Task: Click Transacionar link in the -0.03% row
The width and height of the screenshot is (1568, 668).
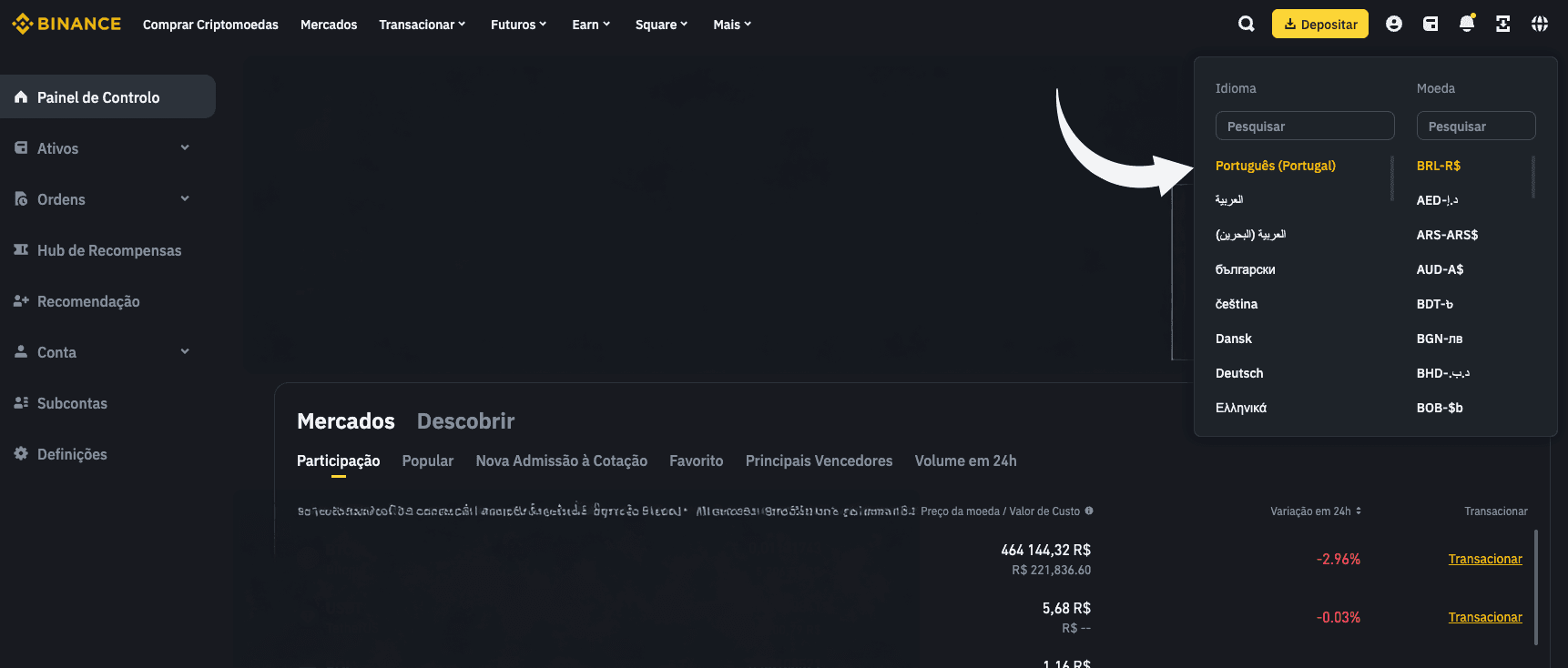Action: [1485, 617]
